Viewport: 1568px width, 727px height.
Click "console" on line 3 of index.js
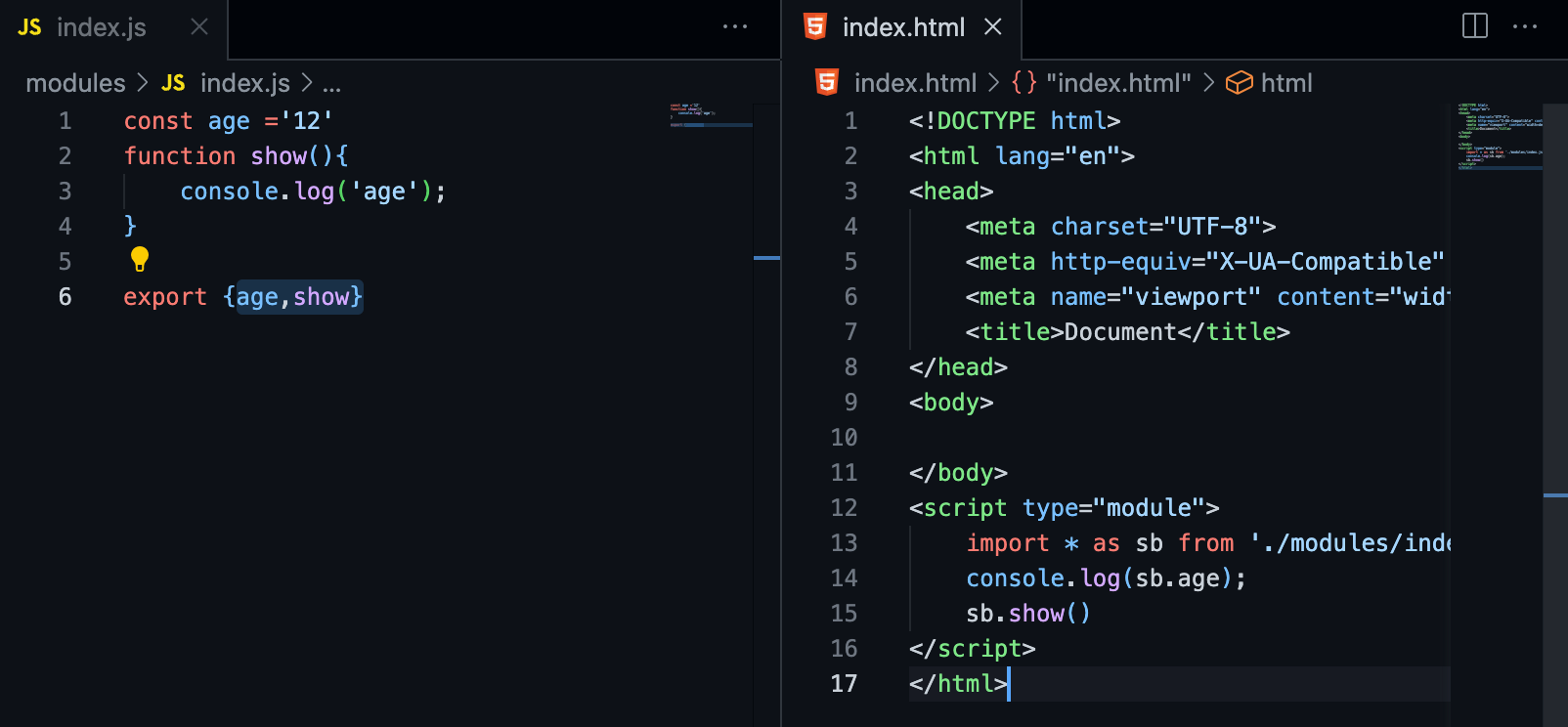(230, 191)
